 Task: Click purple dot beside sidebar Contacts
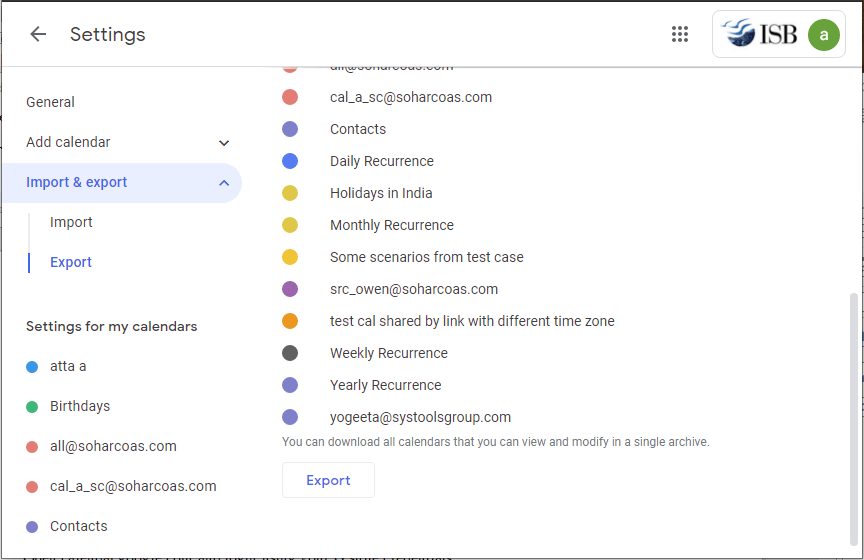coord(32,527)
